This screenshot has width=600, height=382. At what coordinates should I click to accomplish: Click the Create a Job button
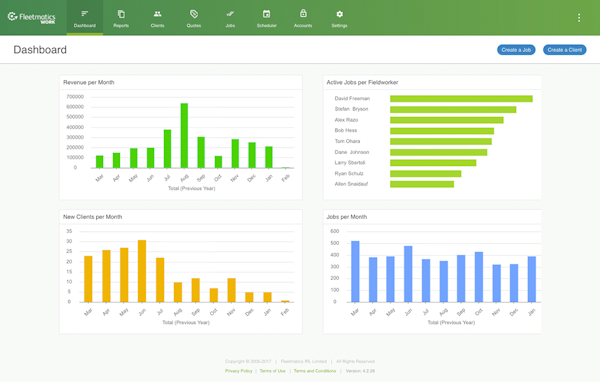point(516,50)
